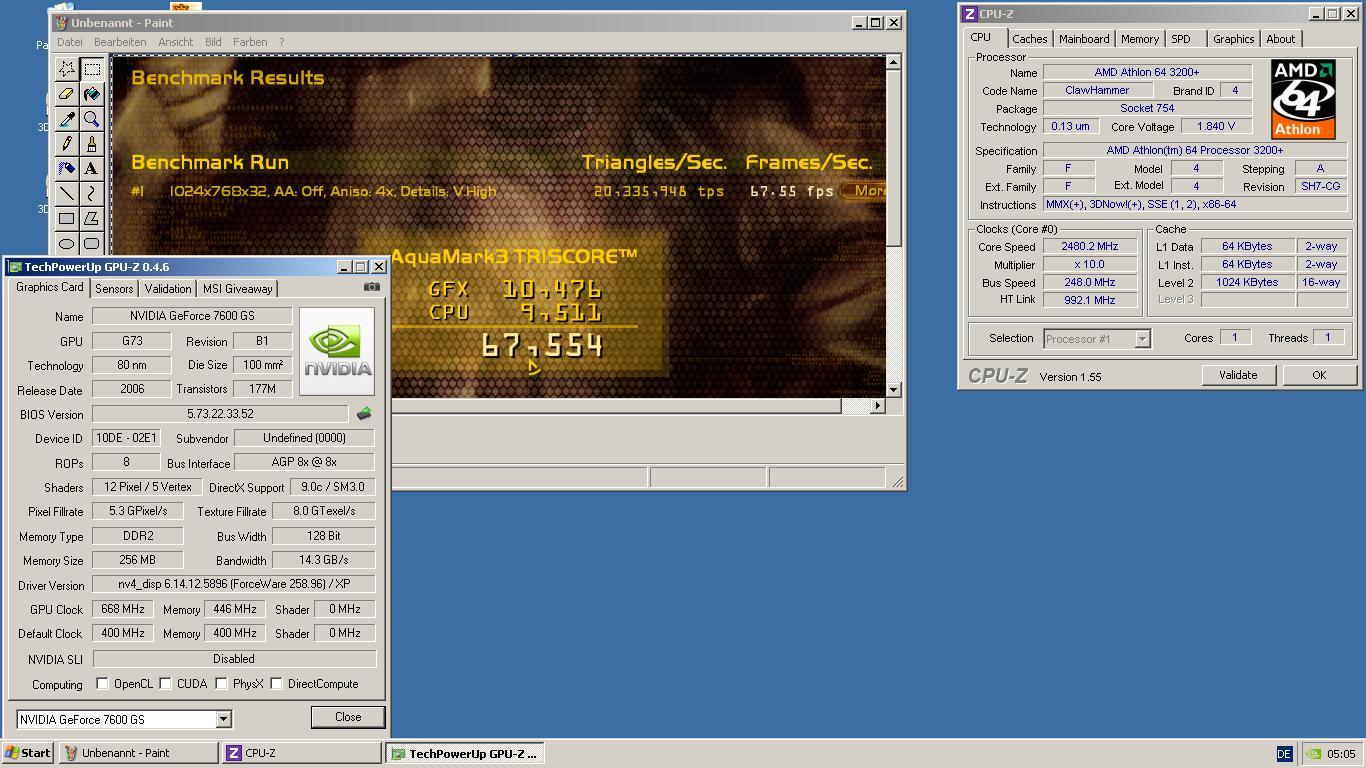Open the Processor #1 selection dropdown

[x=1141, y=339]
